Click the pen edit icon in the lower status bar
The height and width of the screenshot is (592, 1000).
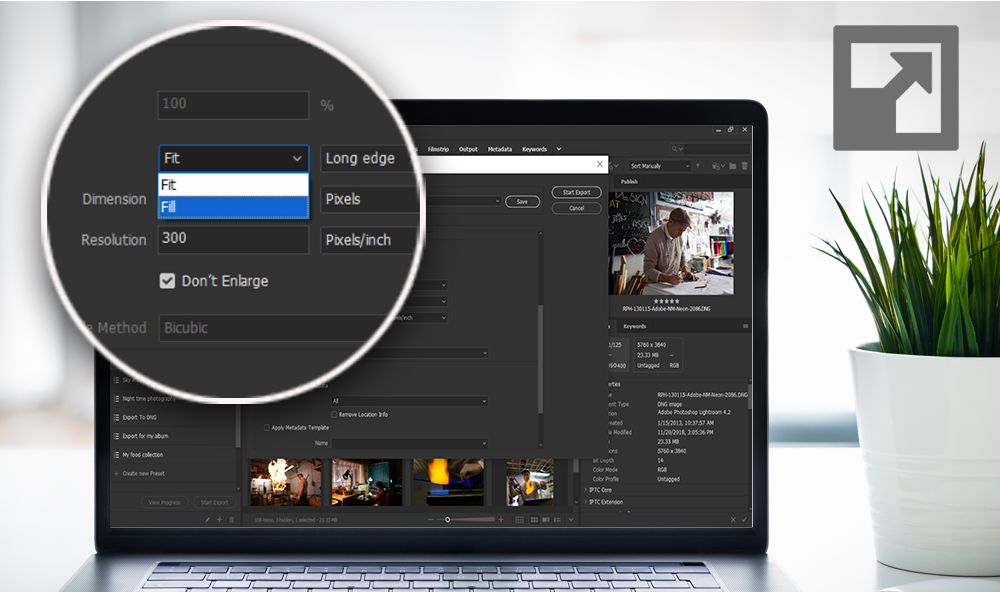207,519
